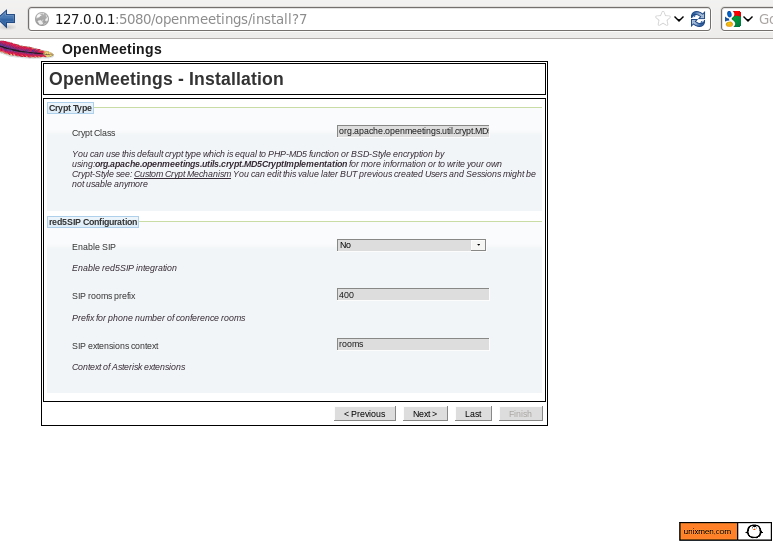Viewport: 773px width, 542px height.
Task: Click 'Prefix for phone number of conference rooms' text
Action: (158, 318)
